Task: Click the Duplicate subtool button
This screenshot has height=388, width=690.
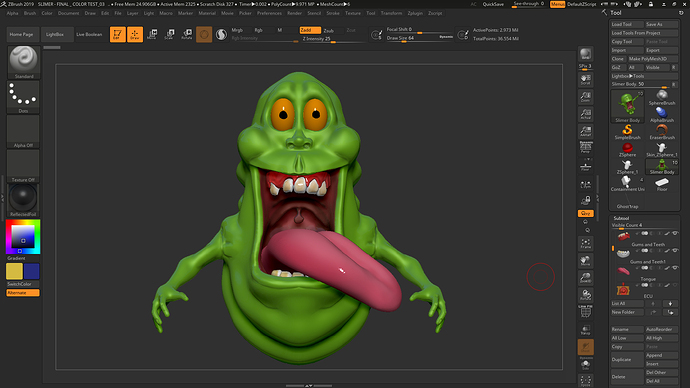Action: tap(627, 359)
